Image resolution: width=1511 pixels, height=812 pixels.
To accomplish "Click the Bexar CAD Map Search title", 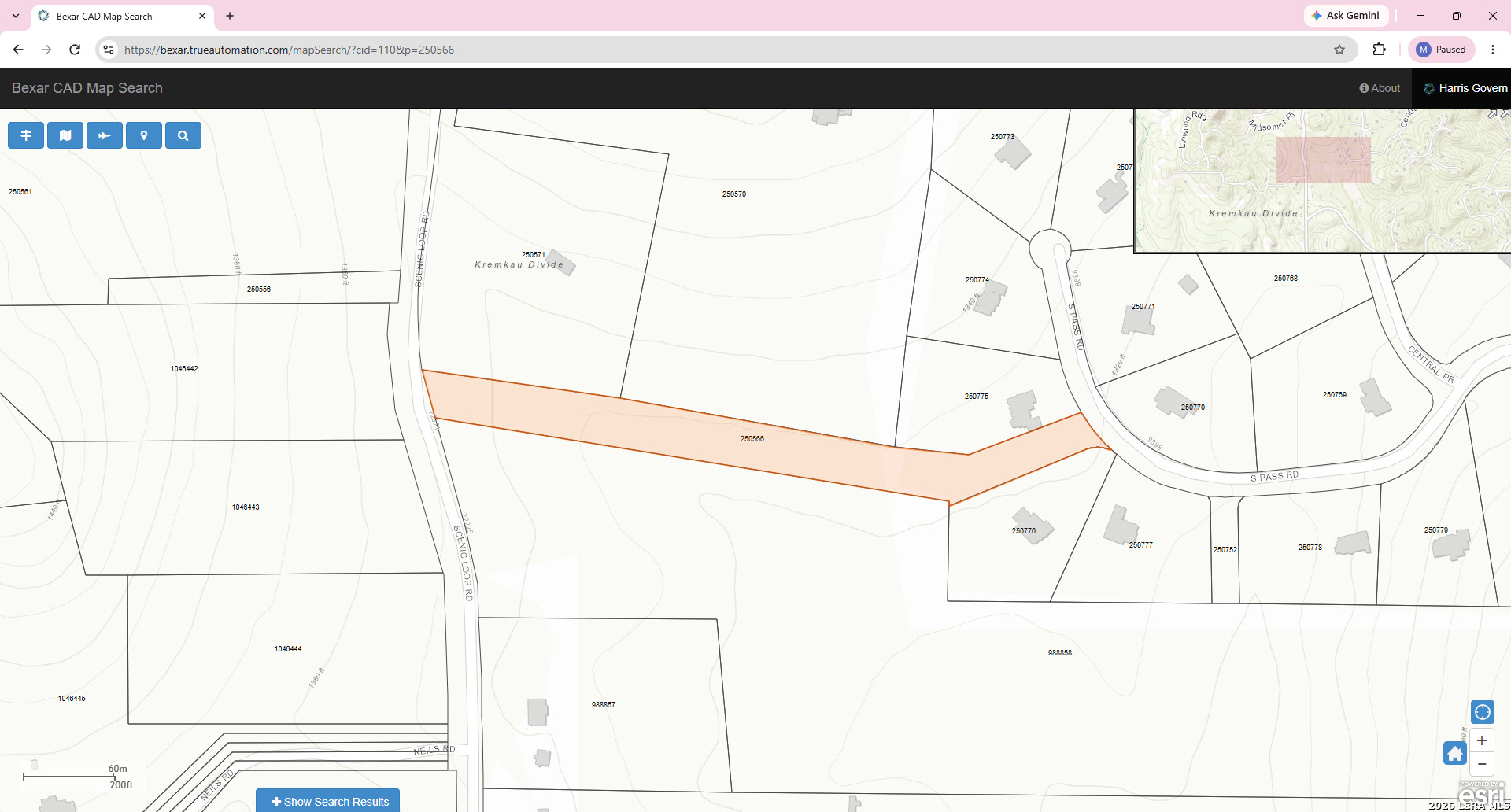I will point(87,88).
